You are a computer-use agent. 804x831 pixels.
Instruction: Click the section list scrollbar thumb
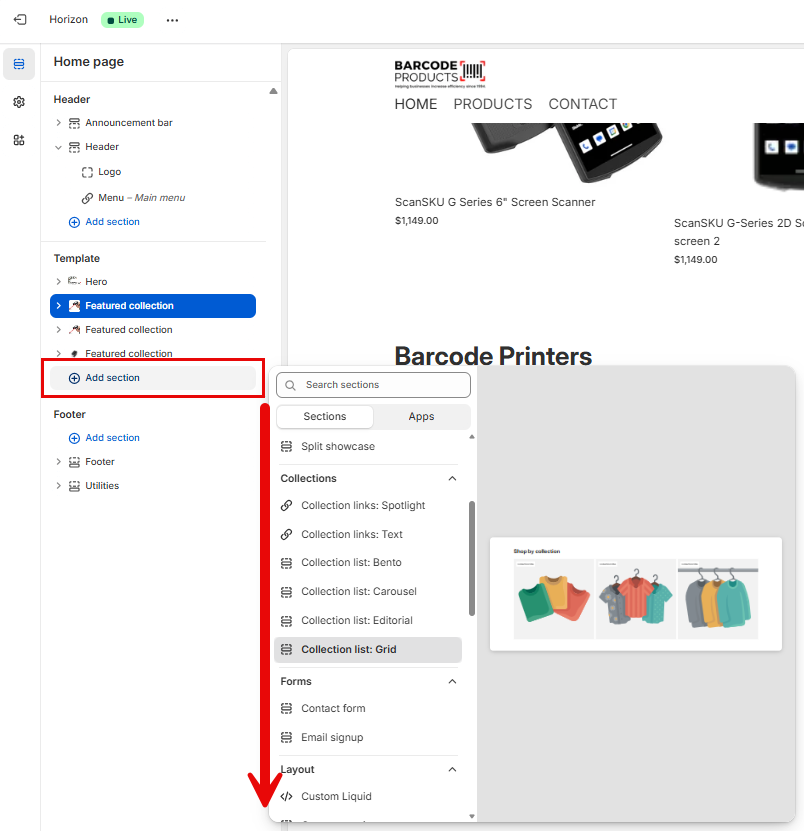coord(472,559)
